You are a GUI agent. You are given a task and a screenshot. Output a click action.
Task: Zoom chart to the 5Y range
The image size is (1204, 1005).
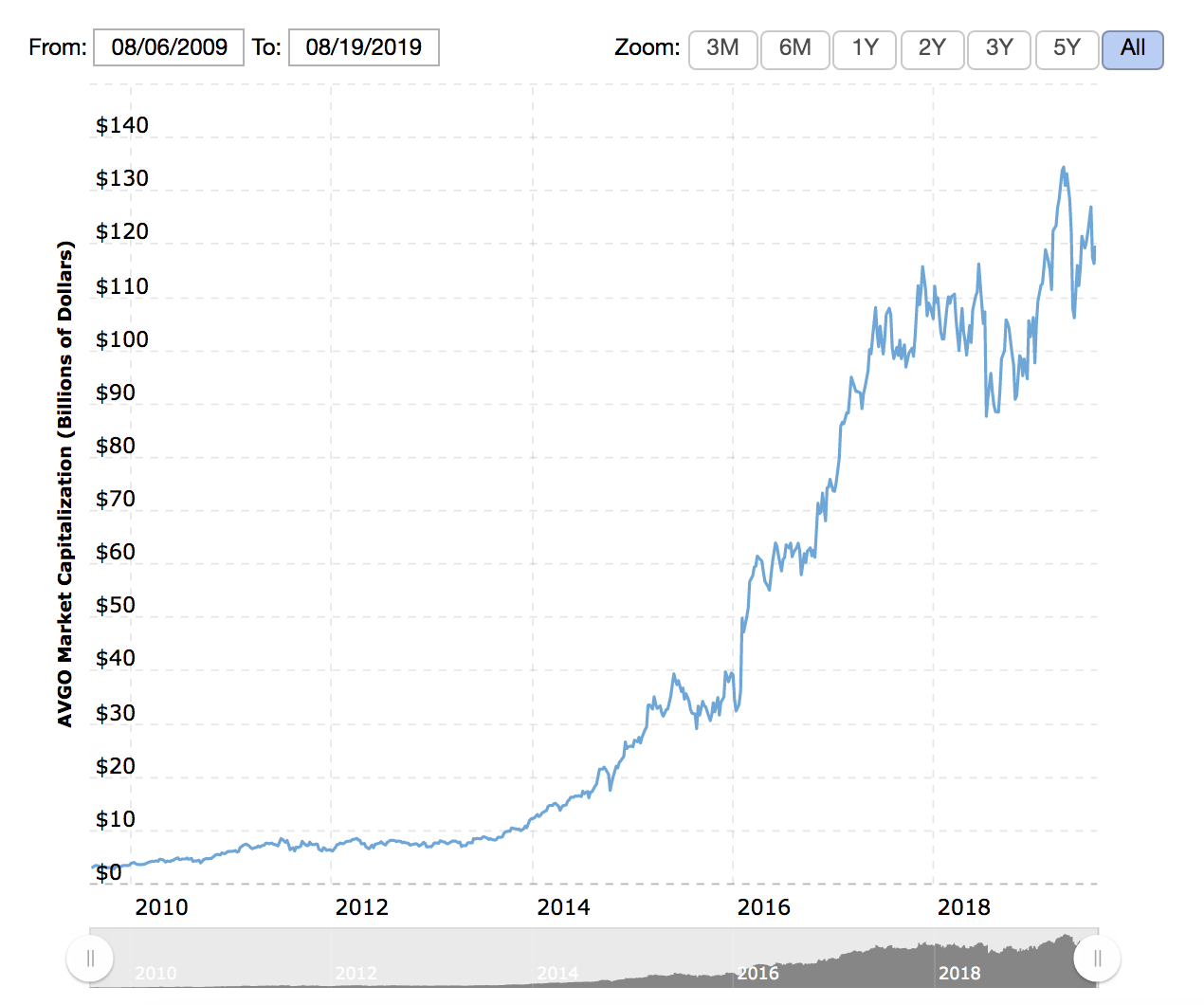tap(1067, 48)
